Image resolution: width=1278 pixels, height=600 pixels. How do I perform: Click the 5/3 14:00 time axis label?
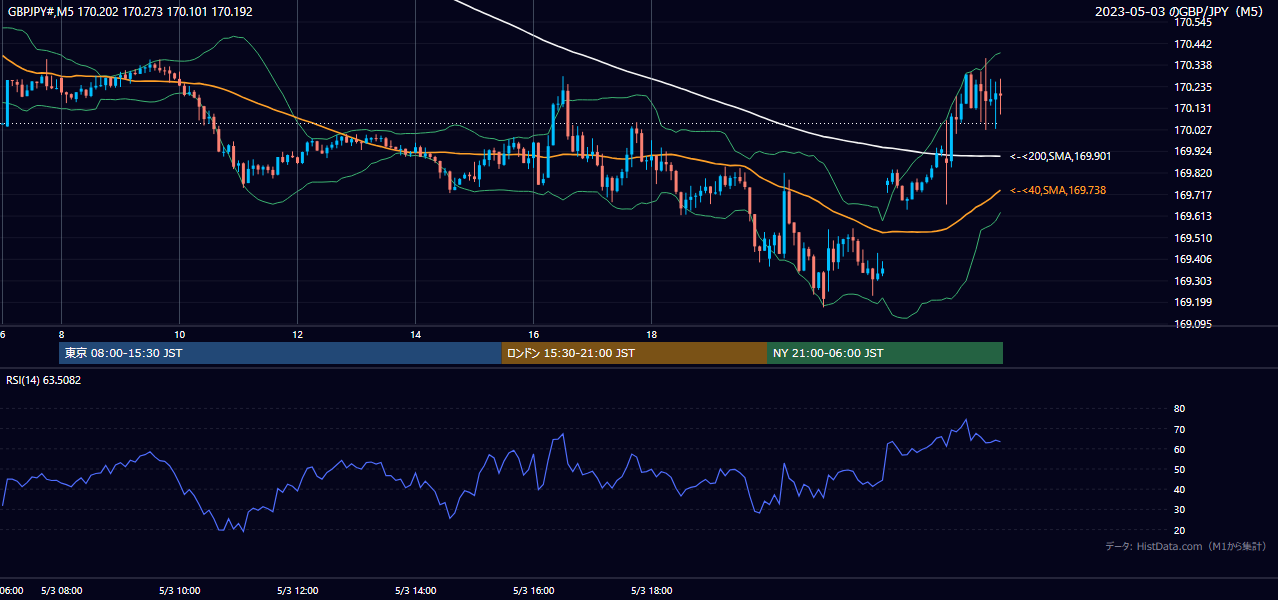[x=415, y=591]
